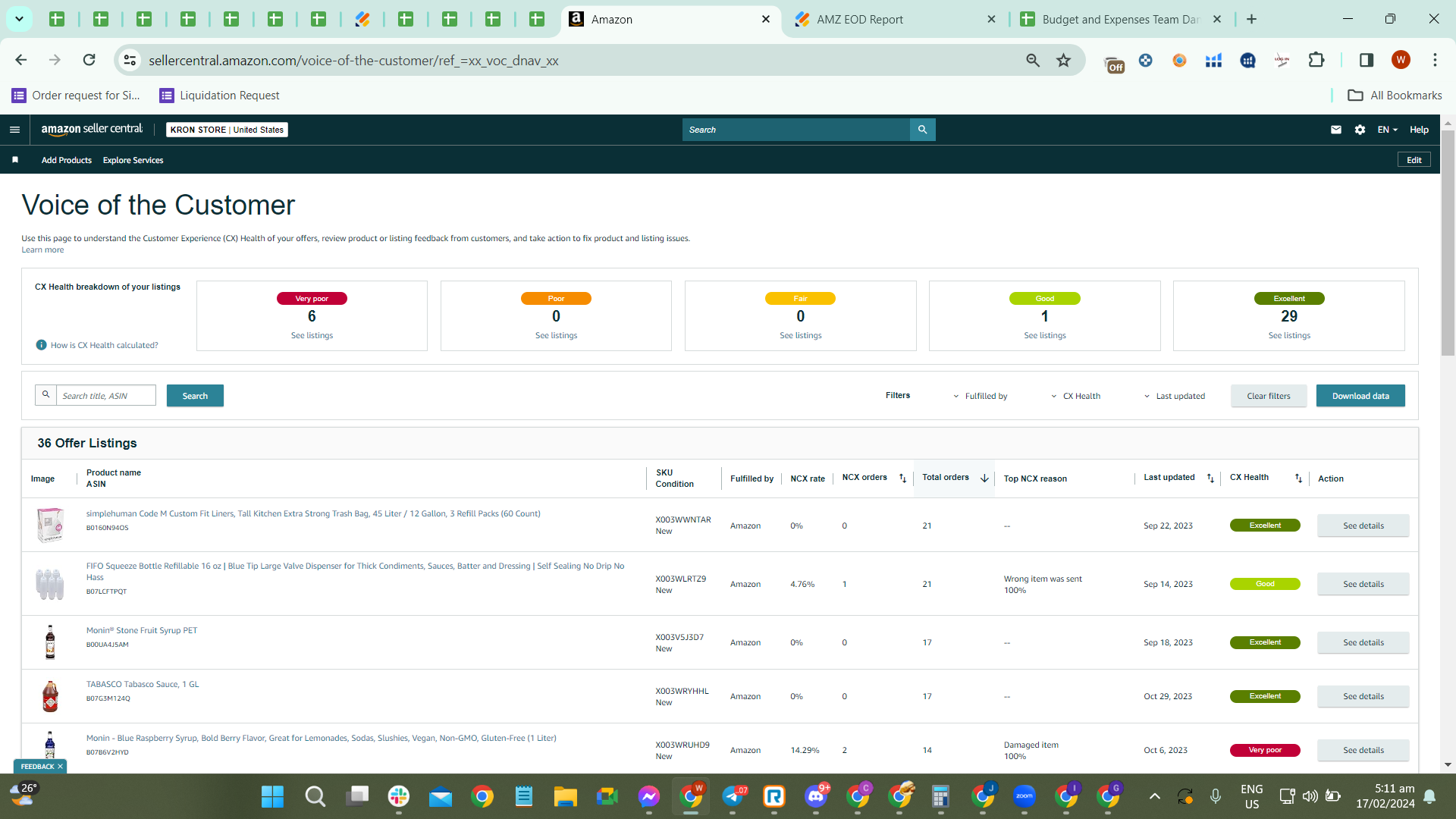Click the Seller Central search magnifier button
Viewport: 1456px width, 819px height.
click(x=923, y=130)
